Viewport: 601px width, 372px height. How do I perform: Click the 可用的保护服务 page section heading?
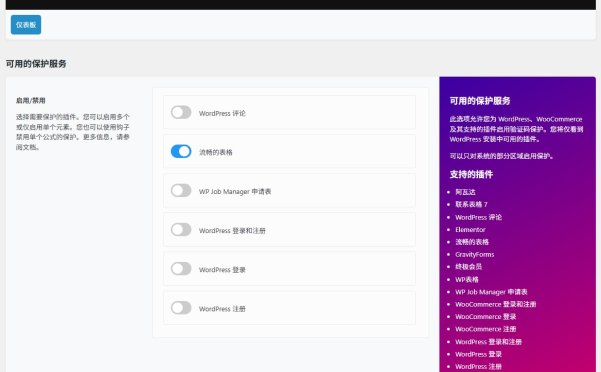(x=36, y=64)
